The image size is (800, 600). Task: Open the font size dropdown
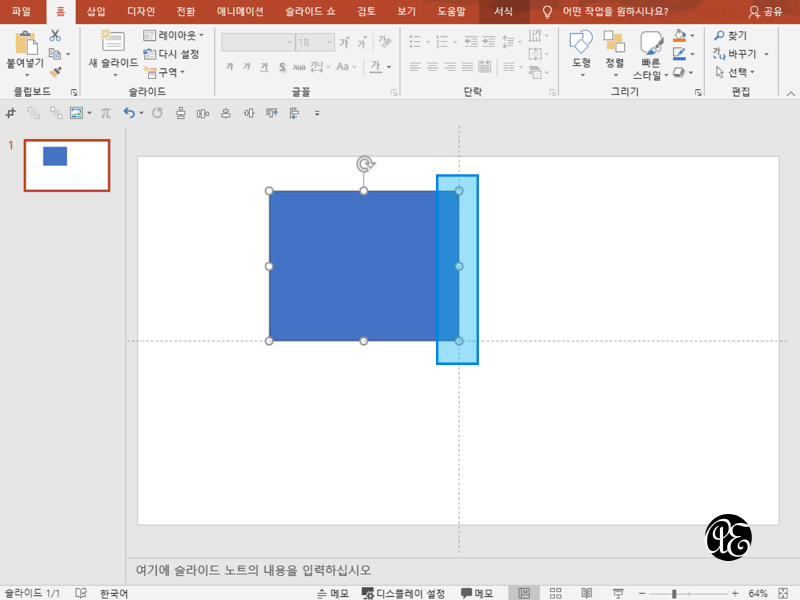coord(329,42)
